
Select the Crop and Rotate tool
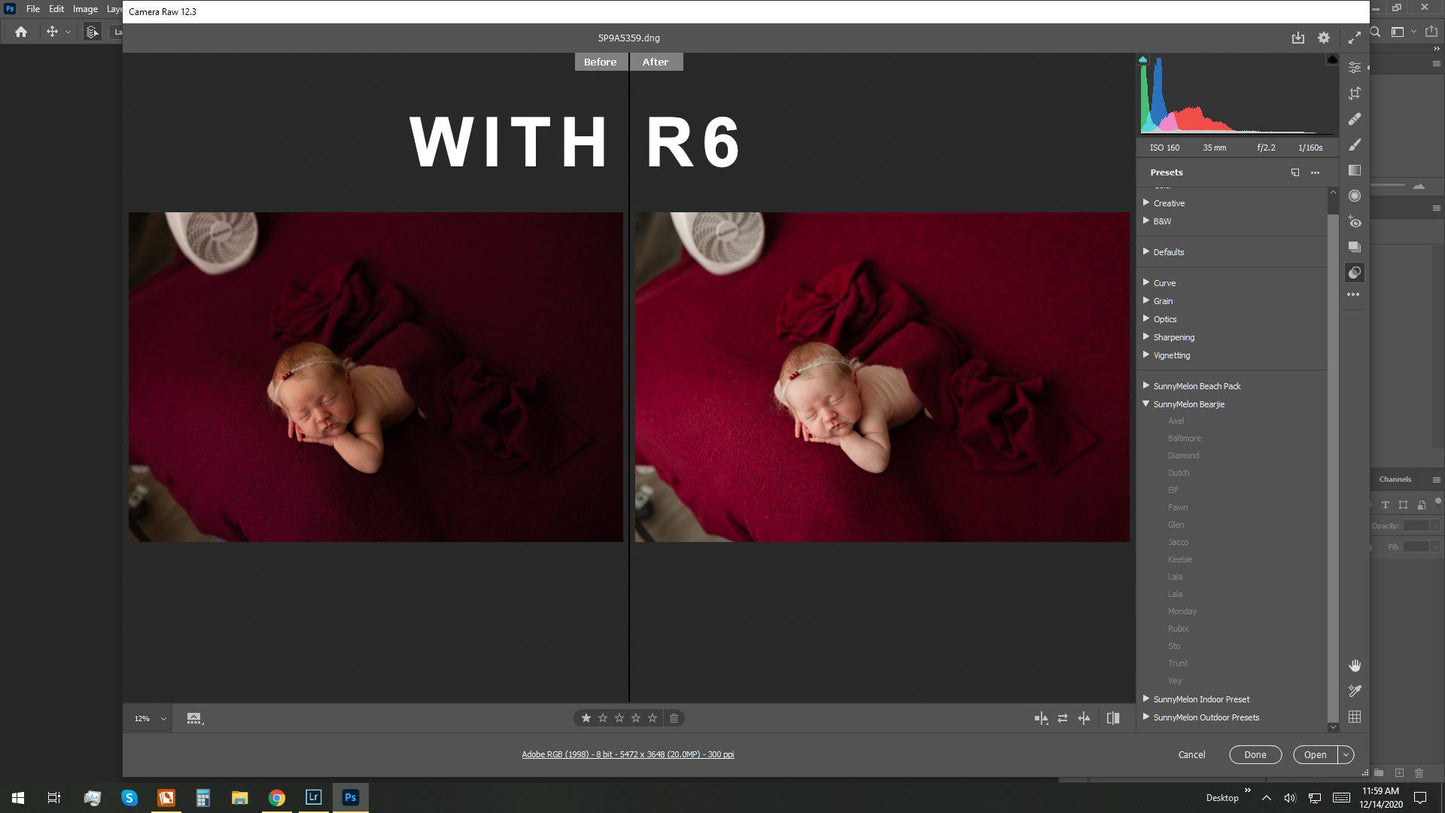click(x=1355, y=93)
